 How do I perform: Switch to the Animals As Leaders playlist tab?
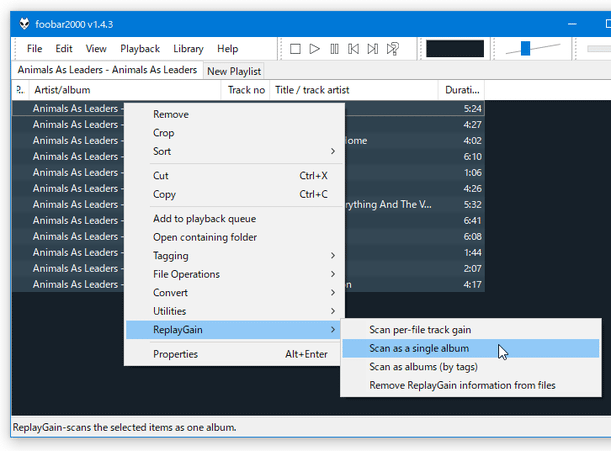tap(107, 70)
